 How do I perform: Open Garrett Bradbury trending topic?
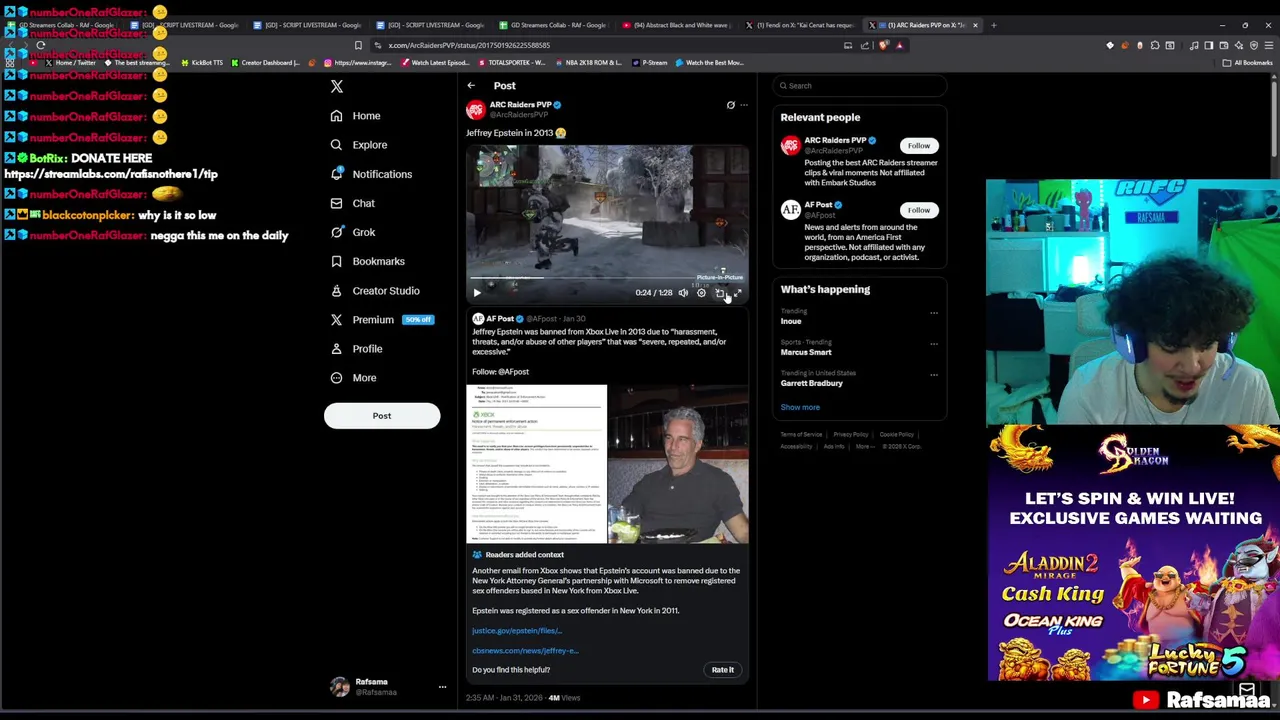[x=812, y=384]
